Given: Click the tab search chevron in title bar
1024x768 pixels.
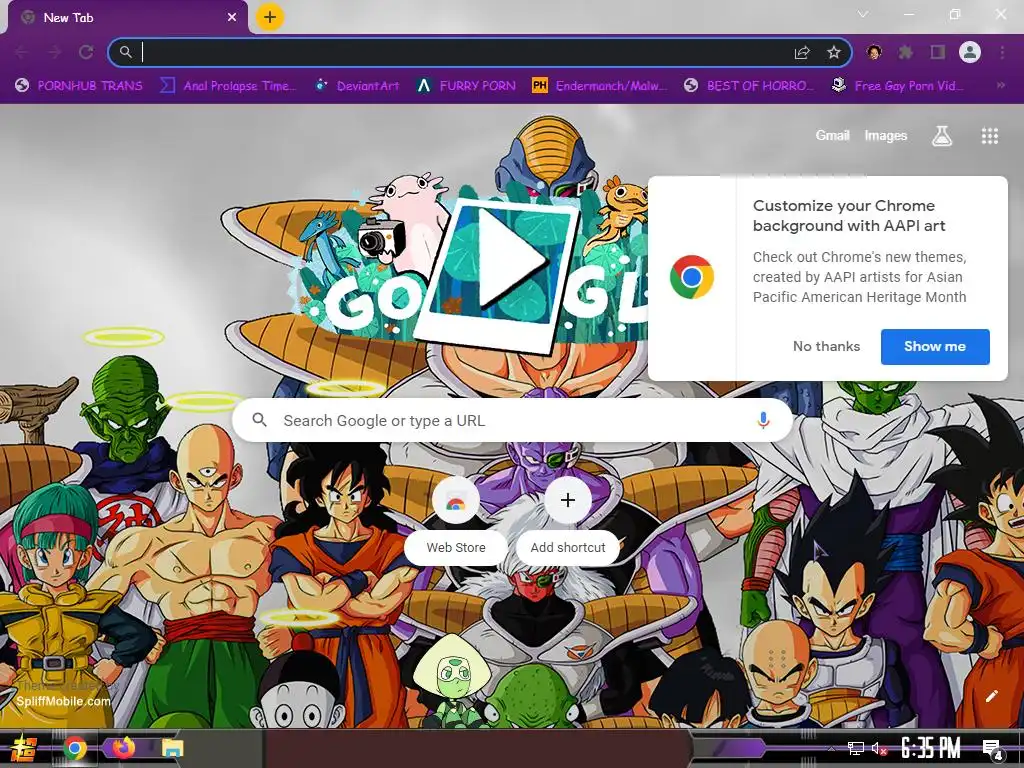Looking at the screenshot, I should [863, 14].
